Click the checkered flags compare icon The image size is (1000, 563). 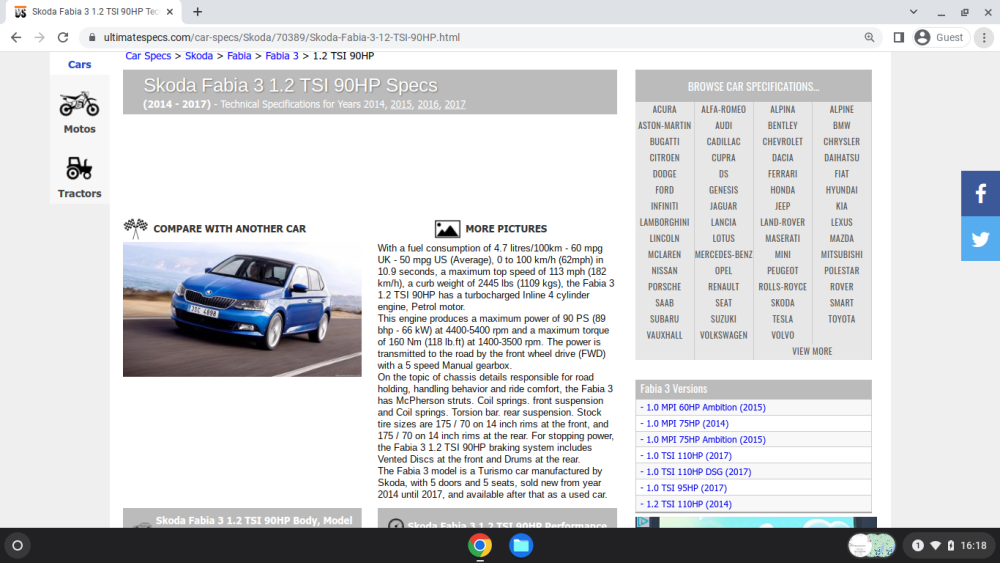tap(135, 228)
